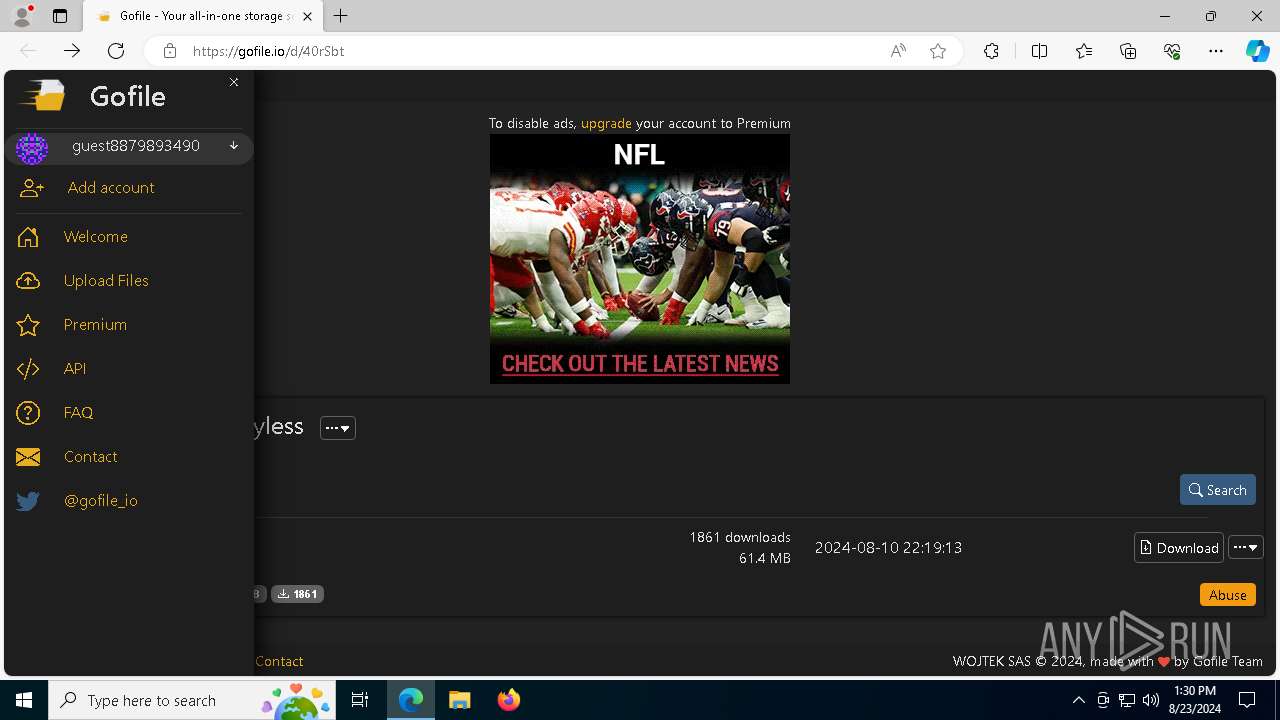Open the Copilot sidebar

point(1257,51)
